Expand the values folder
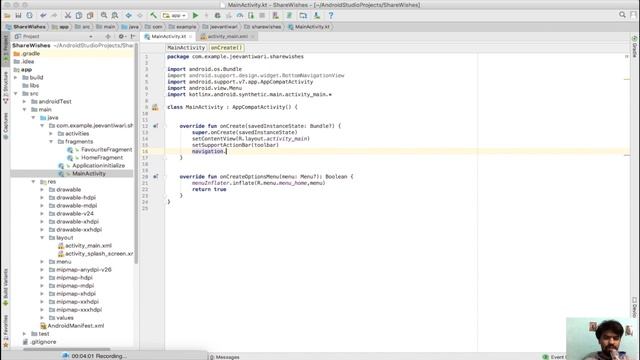The width and height of the screenshot is (640, 360). point(42,318)
